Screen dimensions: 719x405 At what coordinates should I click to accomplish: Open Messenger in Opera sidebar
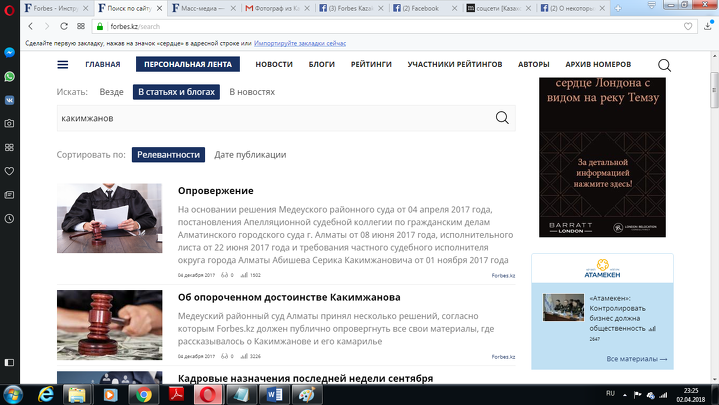coord(9,52)
